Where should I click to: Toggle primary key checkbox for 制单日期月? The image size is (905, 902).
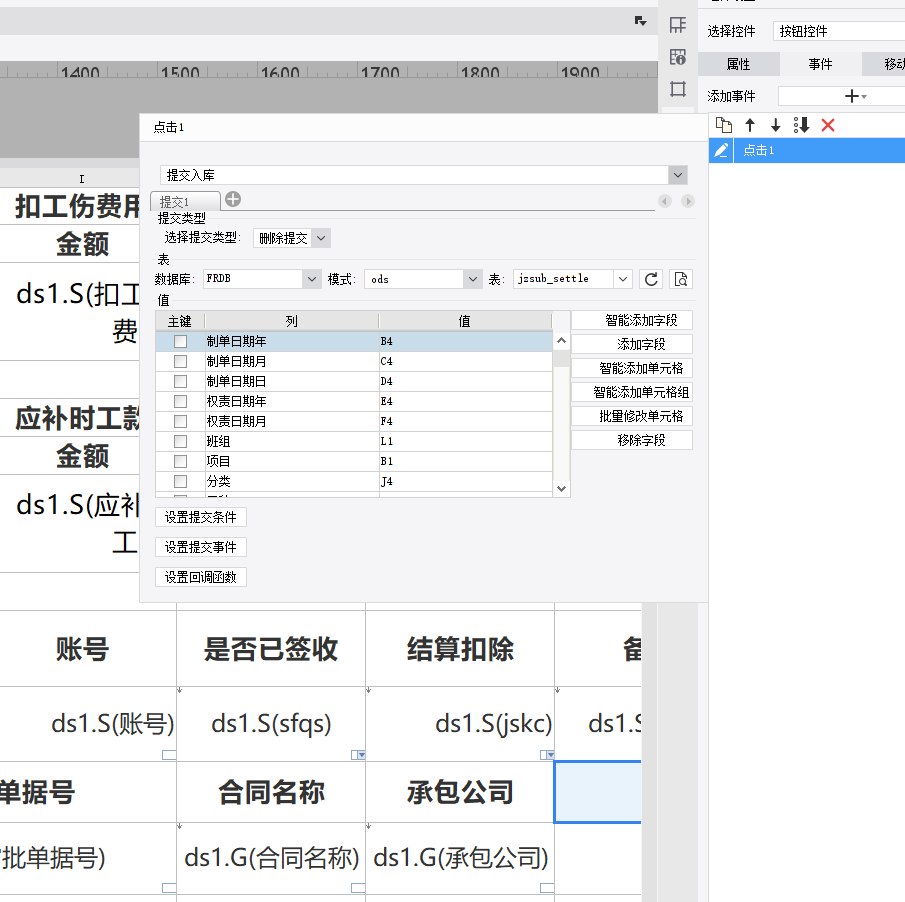[181, 361]
